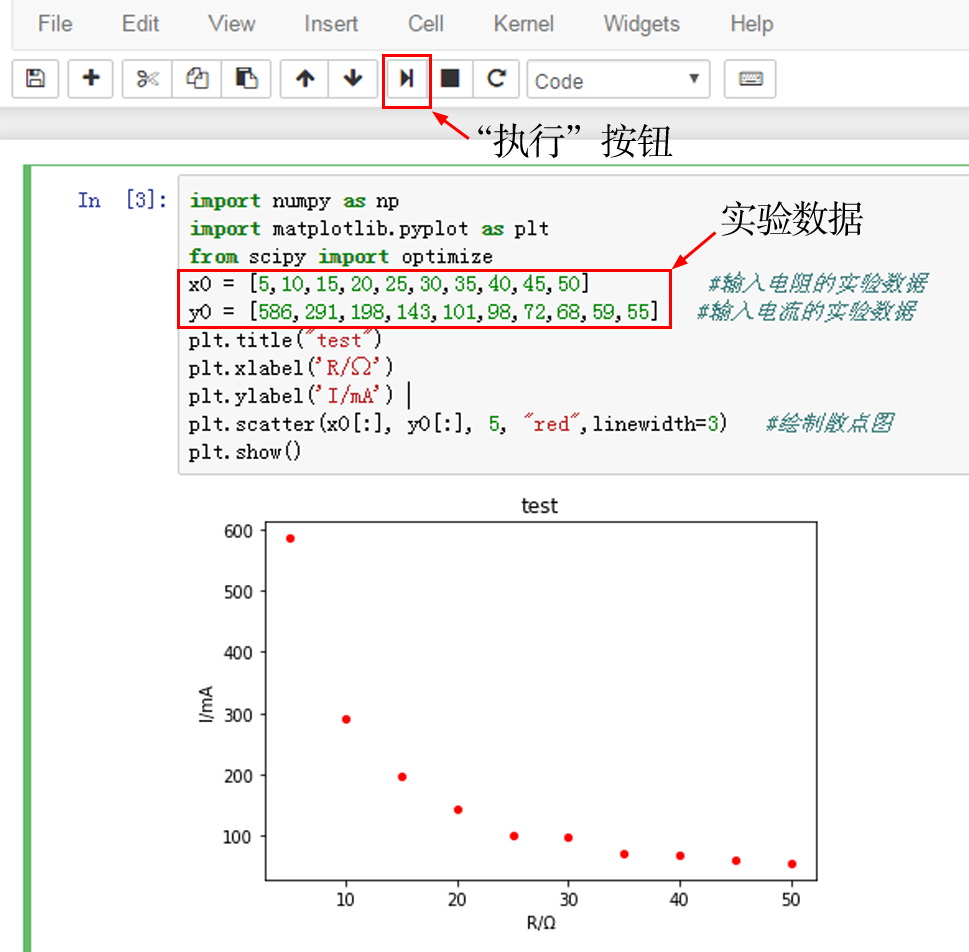Click the 'from scipy import optimize' line
This screenshot has width=969, height=952.
click(x=341, y=257)
